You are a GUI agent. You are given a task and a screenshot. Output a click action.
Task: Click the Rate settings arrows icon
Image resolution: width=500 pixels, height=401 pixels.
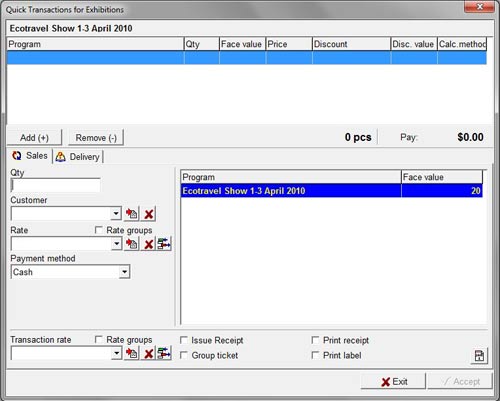164,244
